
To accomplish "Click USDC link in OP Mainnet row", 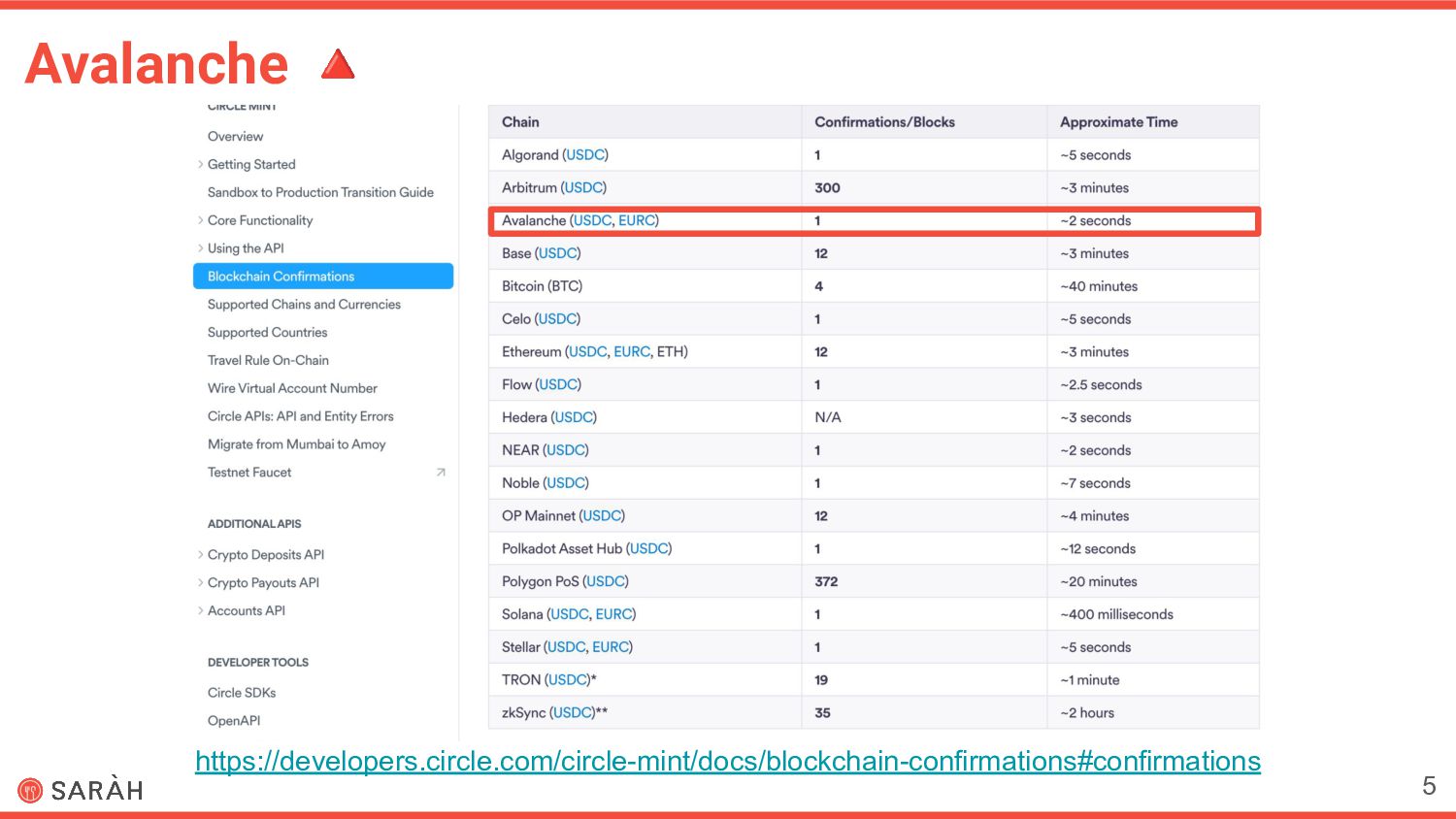I will tap(602, 516).
